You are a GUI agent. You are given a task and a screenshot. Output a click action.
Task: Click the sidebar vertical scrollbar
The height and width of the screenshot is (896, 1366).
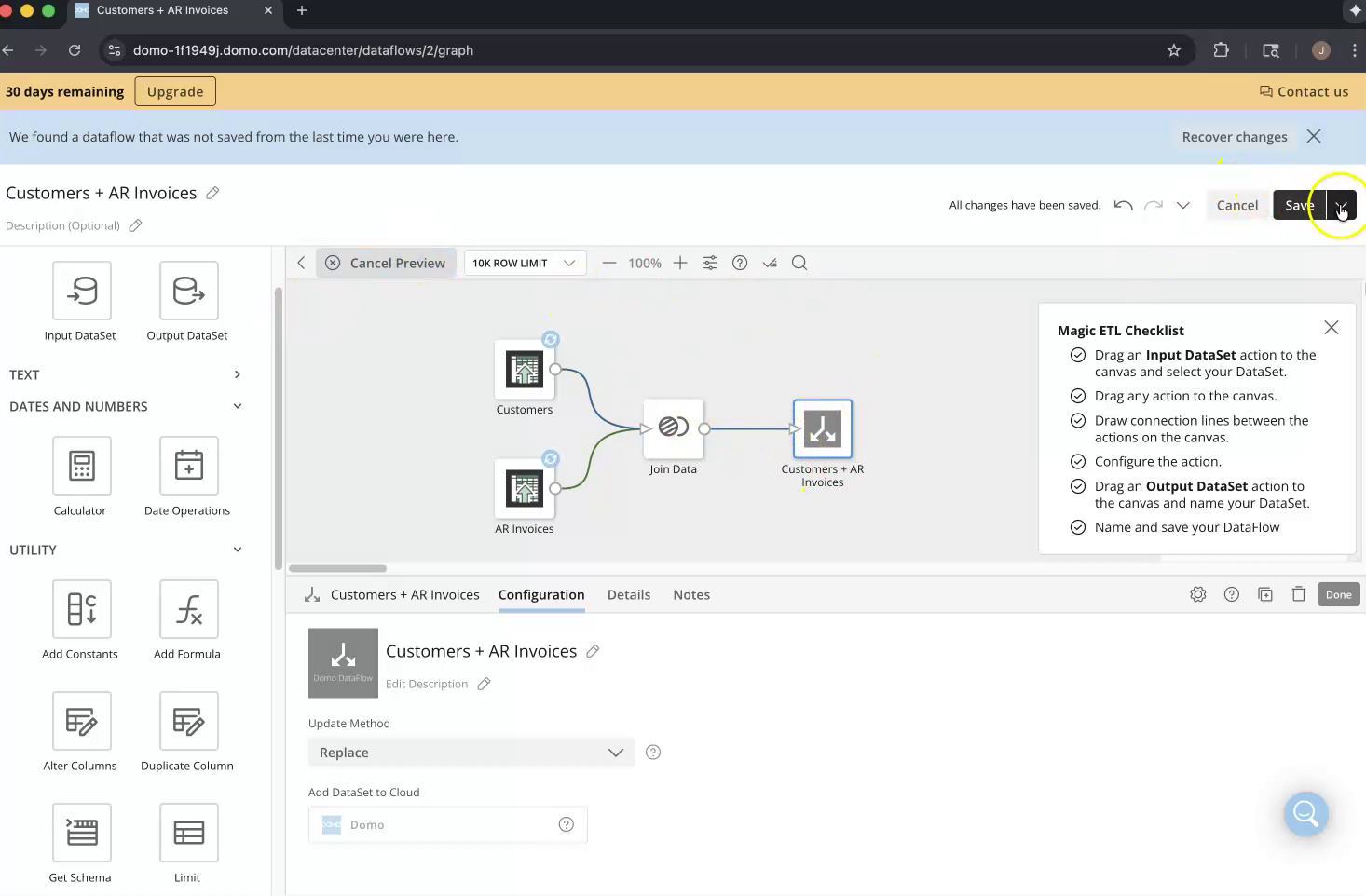(x=278, y=428)
